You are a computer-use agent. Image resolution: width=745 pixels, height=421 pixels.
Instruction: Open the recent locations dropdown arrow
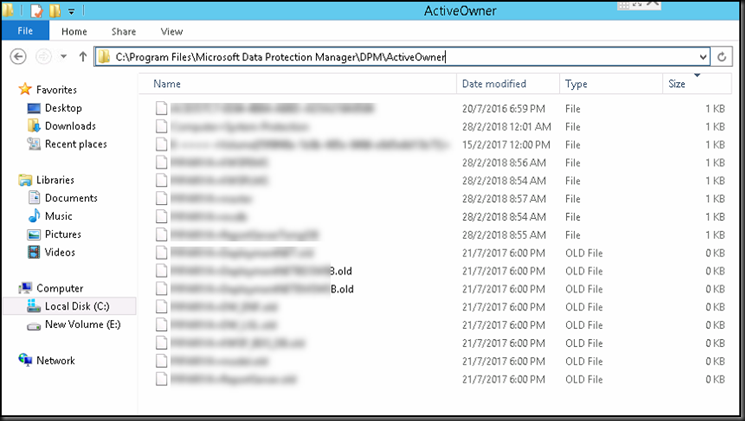click(63, 57)
